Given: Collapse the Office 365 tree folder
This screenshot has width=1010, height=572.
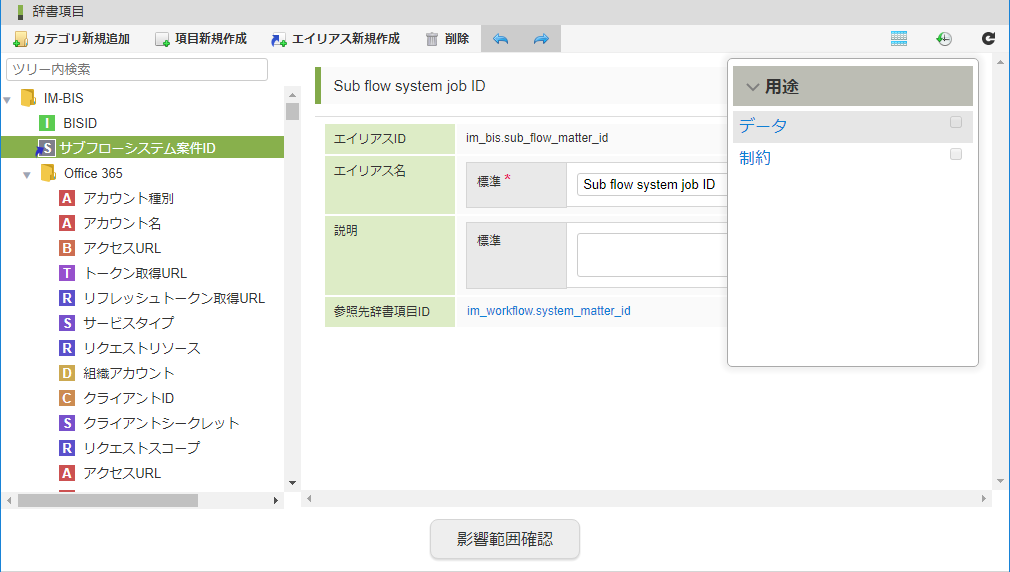Looking at the screenshot, I should [x=27, y=174].
